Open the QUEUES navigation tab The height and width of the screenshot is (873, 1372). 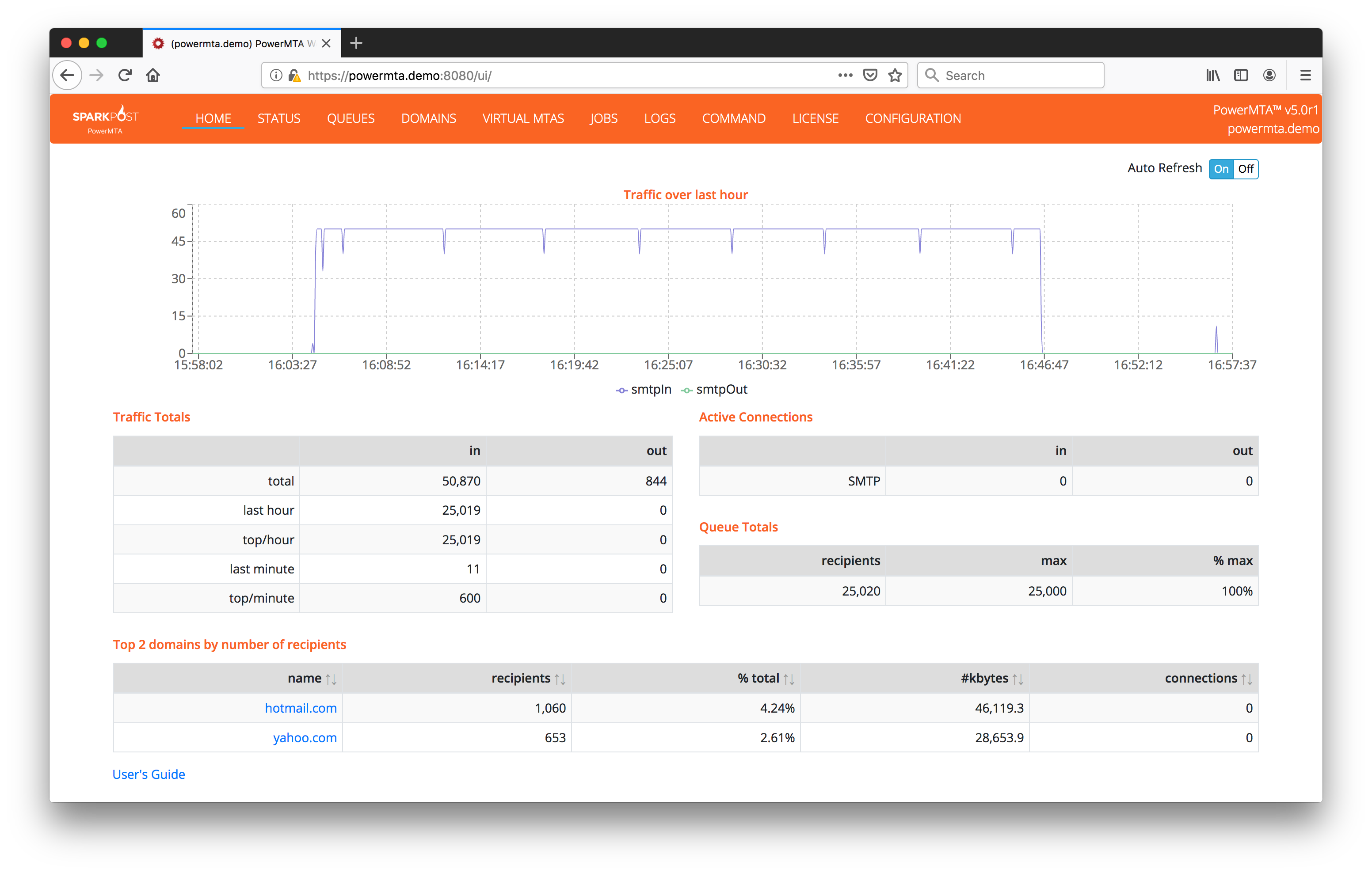351,118
